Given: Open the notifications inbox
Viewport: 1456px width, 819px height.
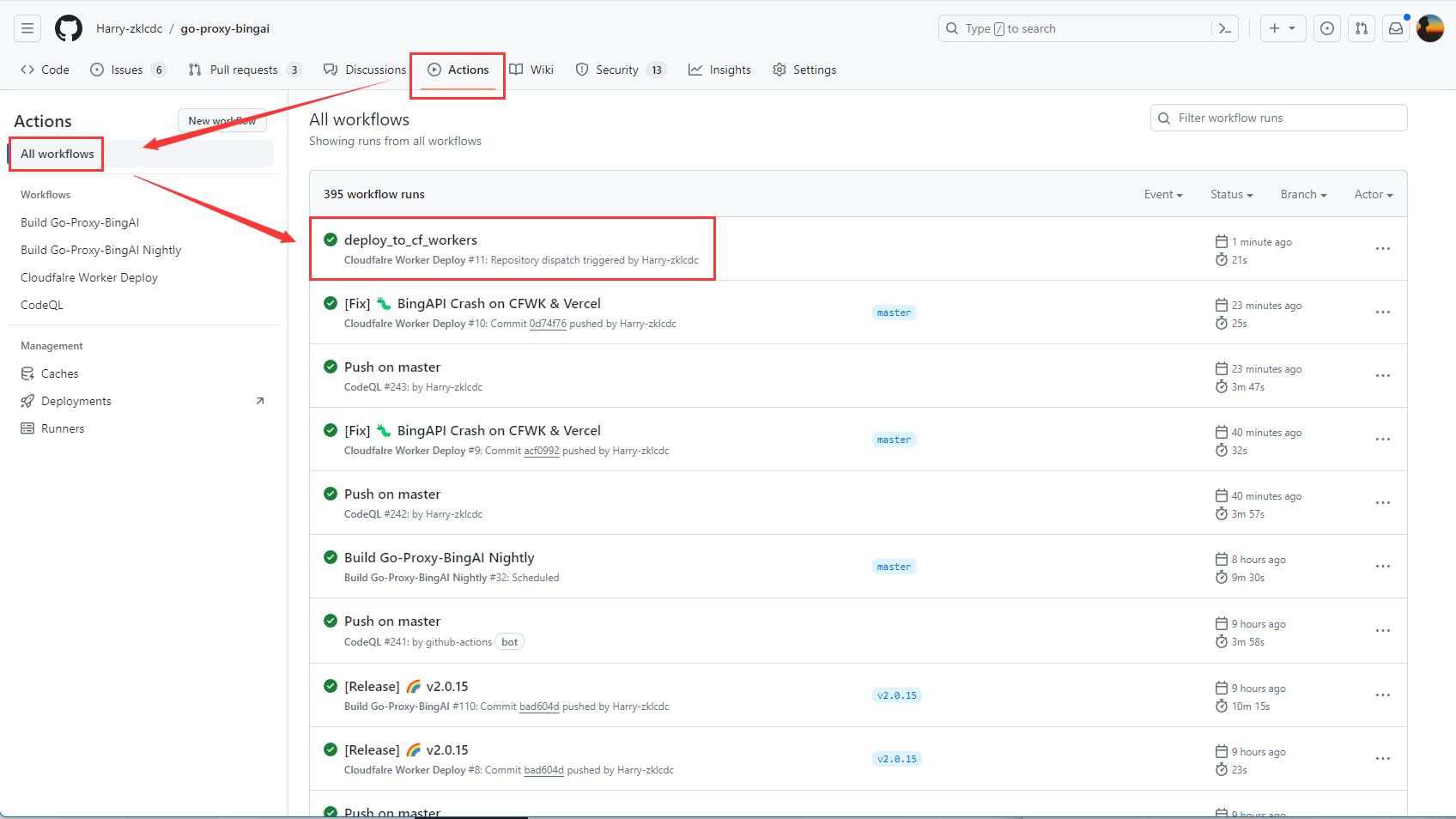Looking at the screenshot, I should point(1395,27).
